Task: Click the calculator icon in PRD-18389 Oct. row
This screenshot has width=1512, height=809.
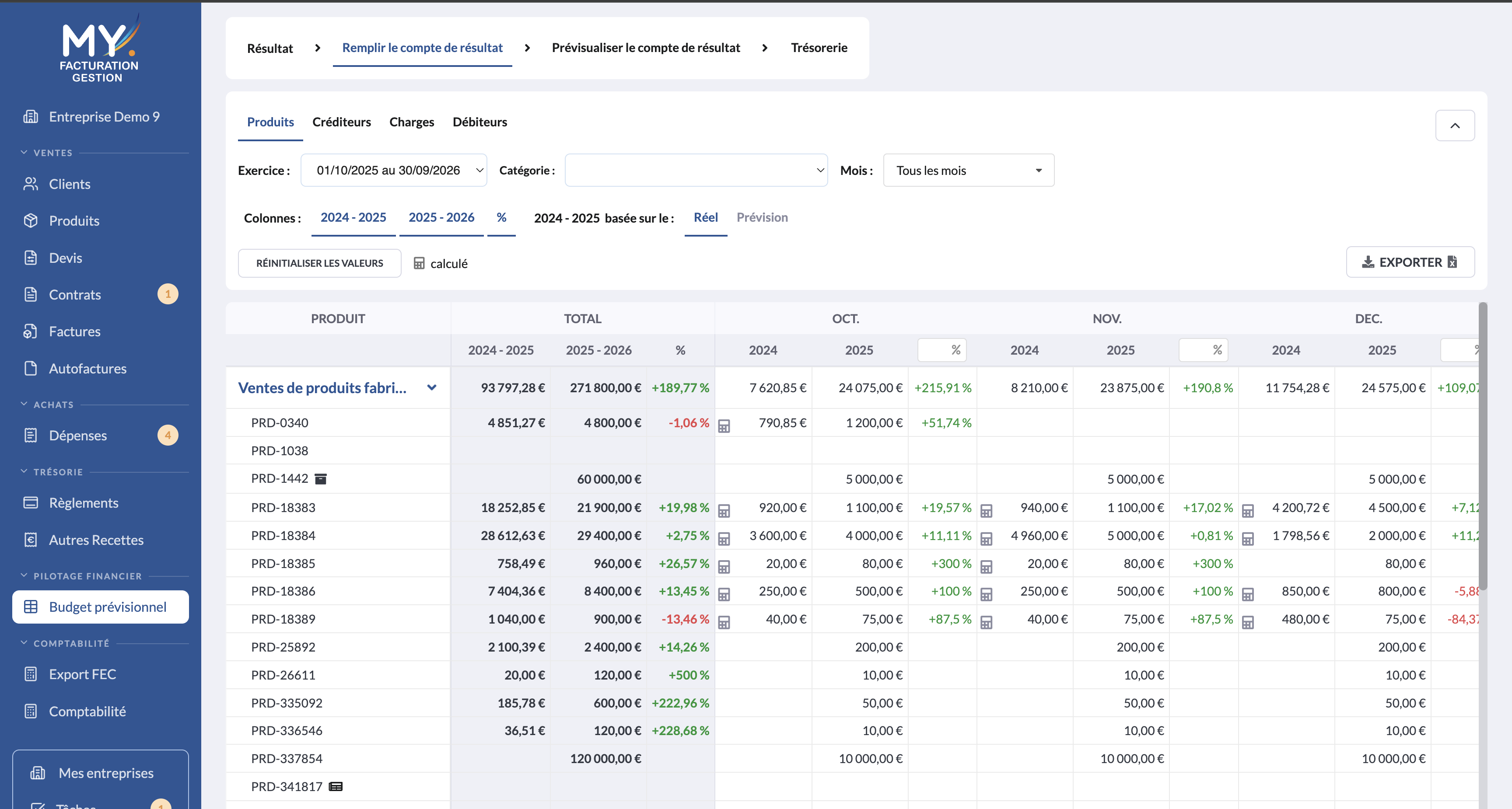Action: click(724, 622)
